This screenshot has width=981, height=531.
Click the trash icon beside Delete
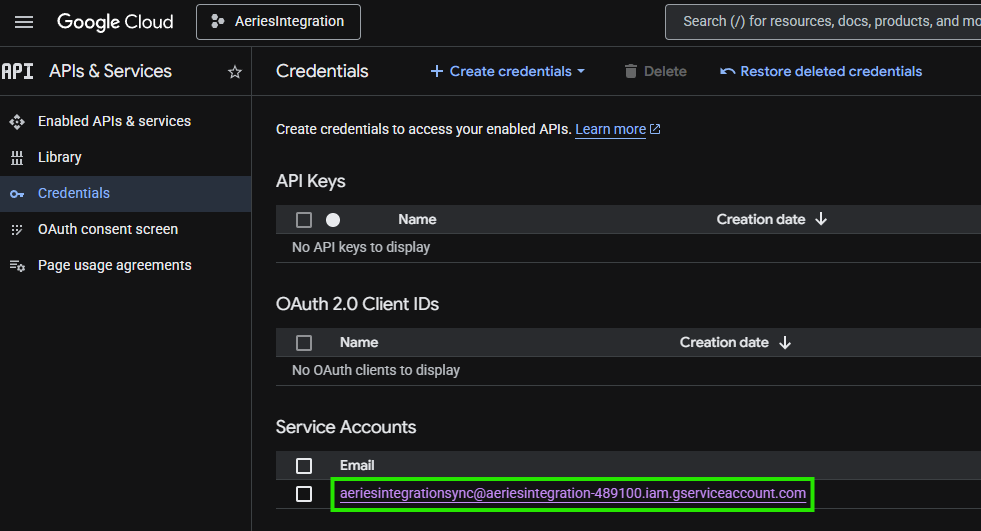pyautogui.click(x=631, y=71)
